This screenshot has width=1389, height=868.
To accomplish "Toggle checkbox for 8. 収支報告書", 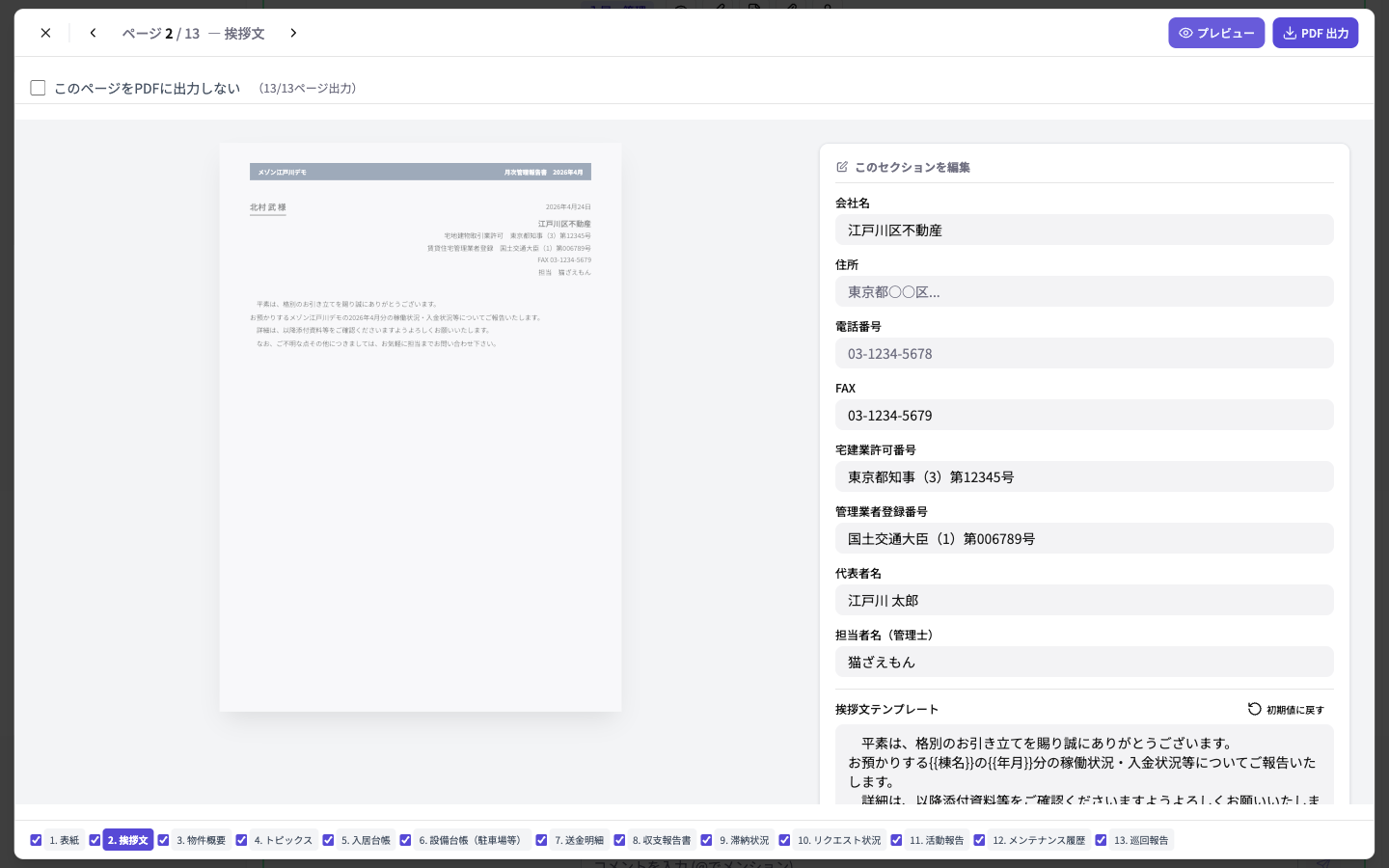I will click(619, 840).
